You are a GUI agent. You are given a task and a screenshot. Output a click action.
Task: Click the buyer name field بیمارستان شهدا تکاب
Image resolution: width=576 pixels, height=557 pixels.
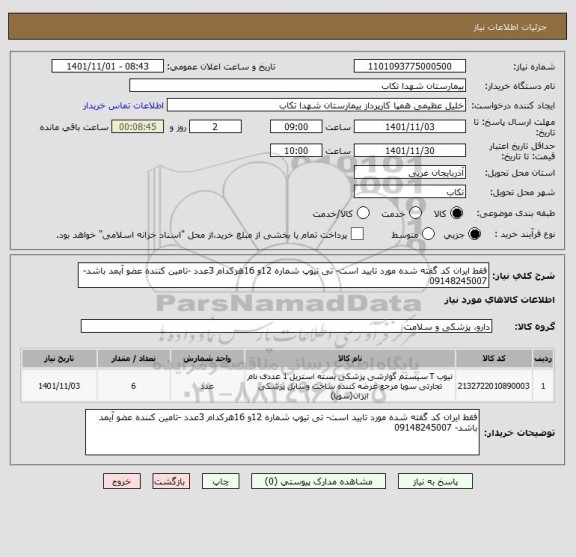point(298,86)
